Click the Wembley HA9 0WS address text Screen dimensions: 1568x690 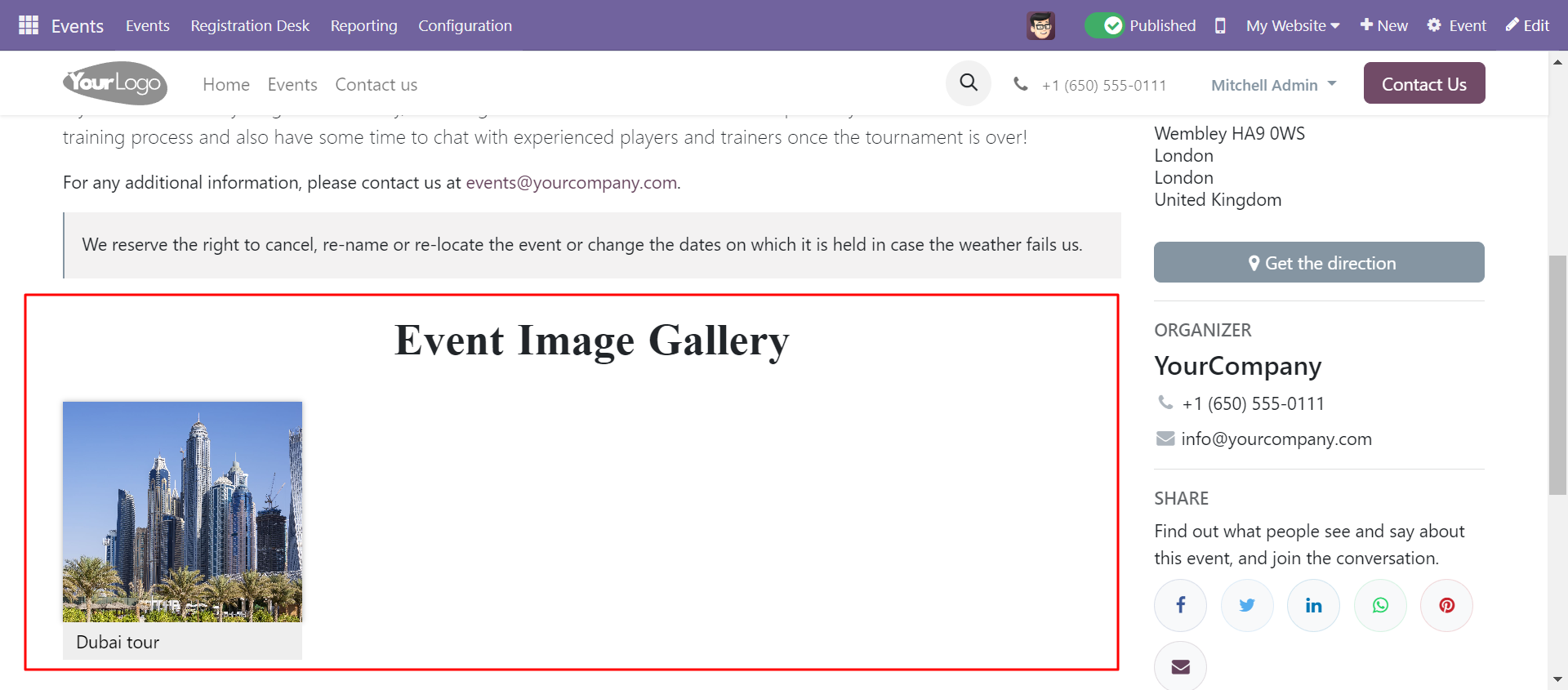click(1229, 133)
